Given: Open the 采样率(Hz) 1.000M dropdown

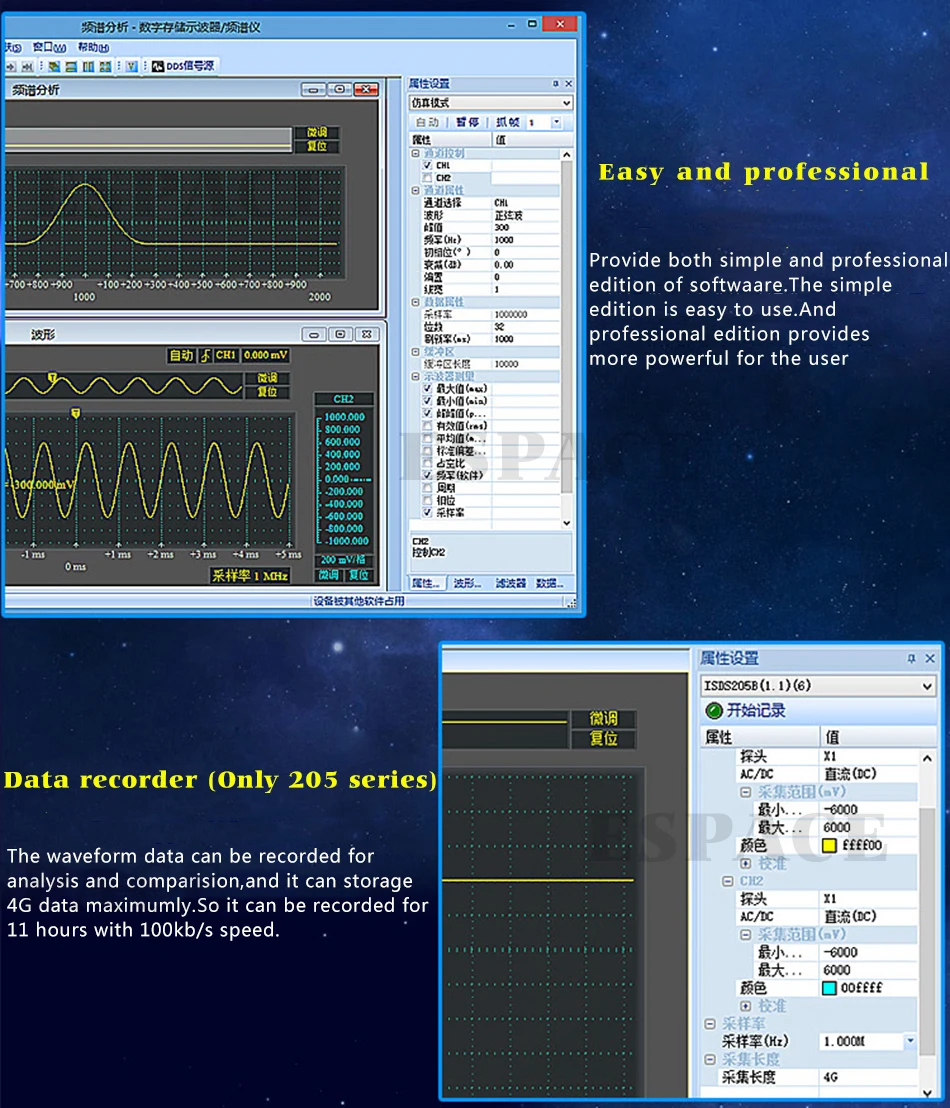Looking at the screenshot, I should pyautogui.click(x=910, y=1041).
